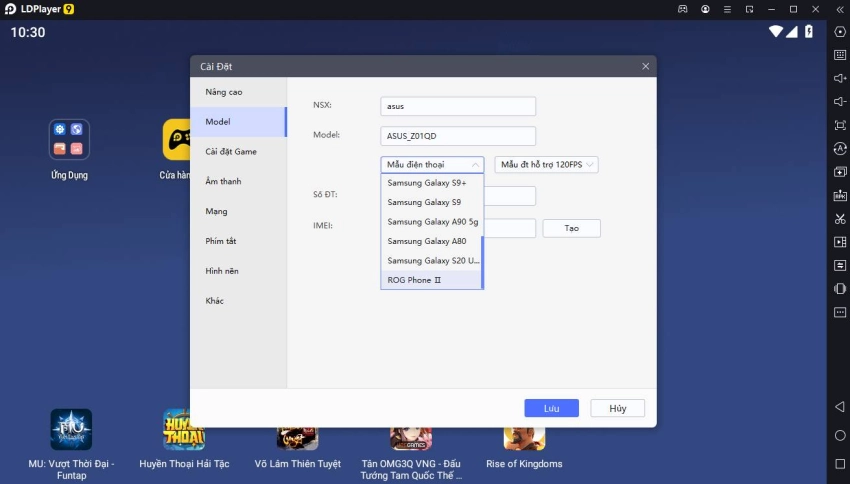Go to Mạng settings tab
850x484 pixels.
click(x=238, y=211)
